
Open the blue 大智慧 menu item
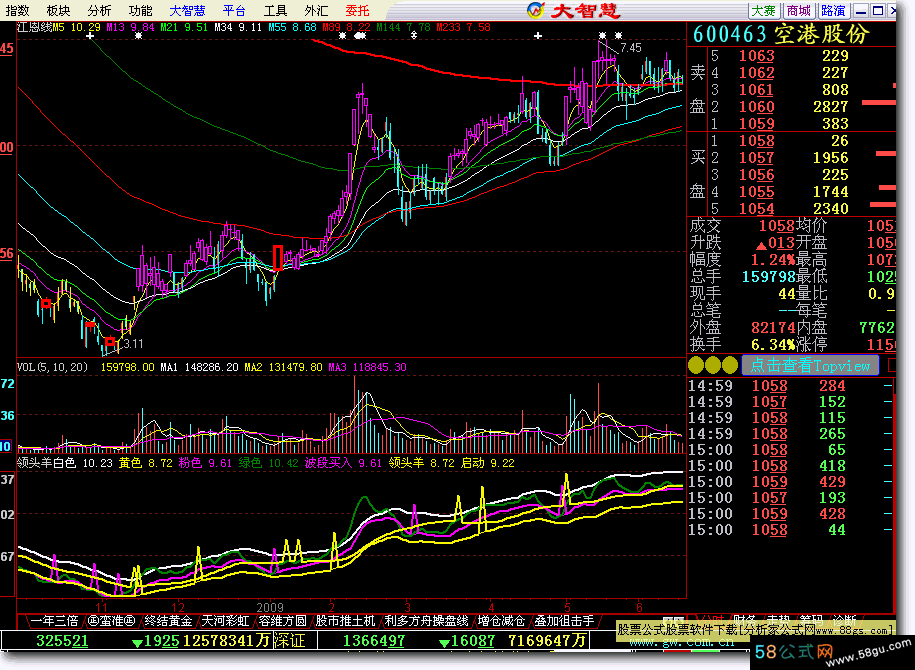click(x=187, y=11)
